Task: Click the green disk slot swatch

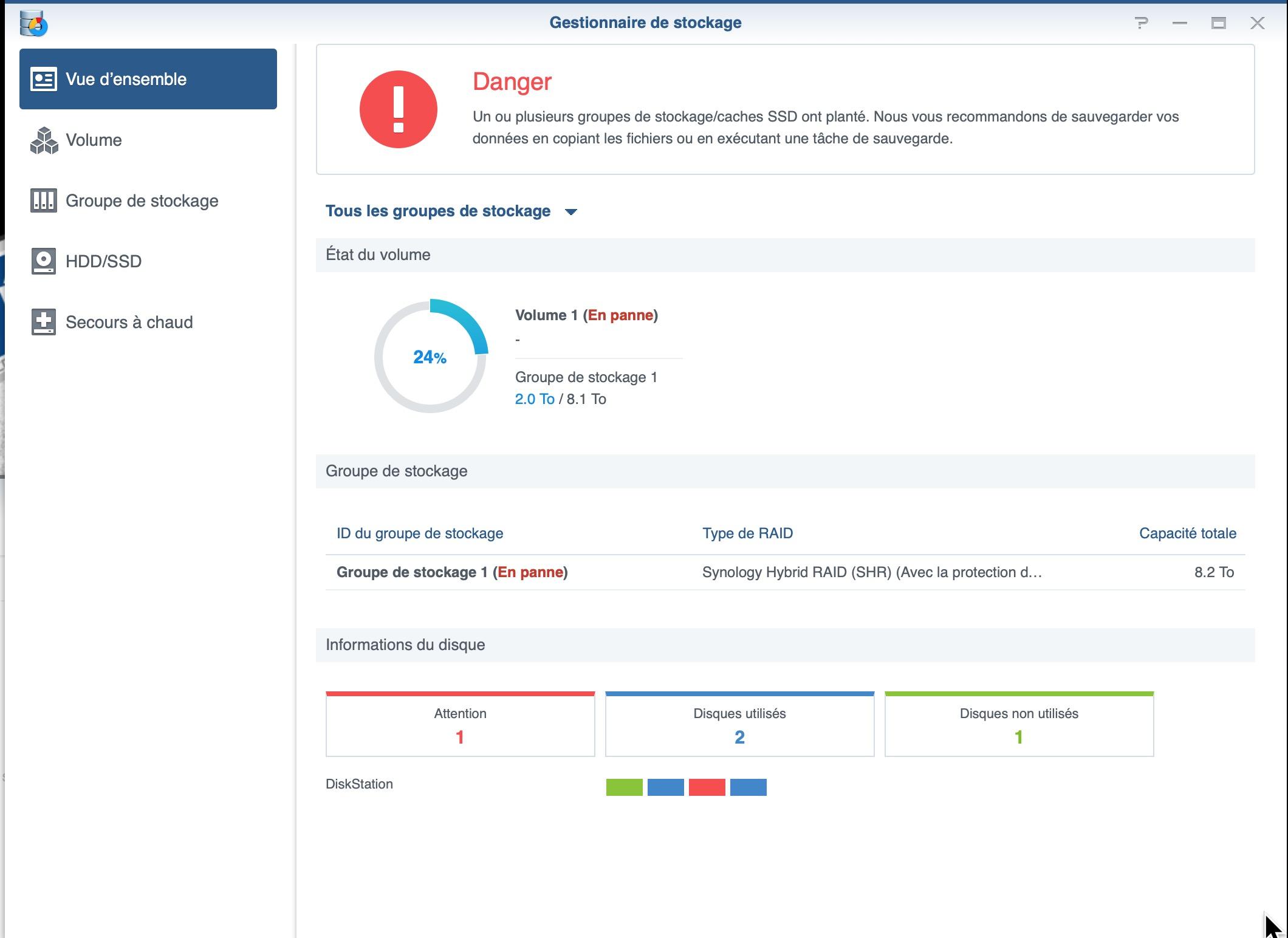Action: (x=624, y=787)
